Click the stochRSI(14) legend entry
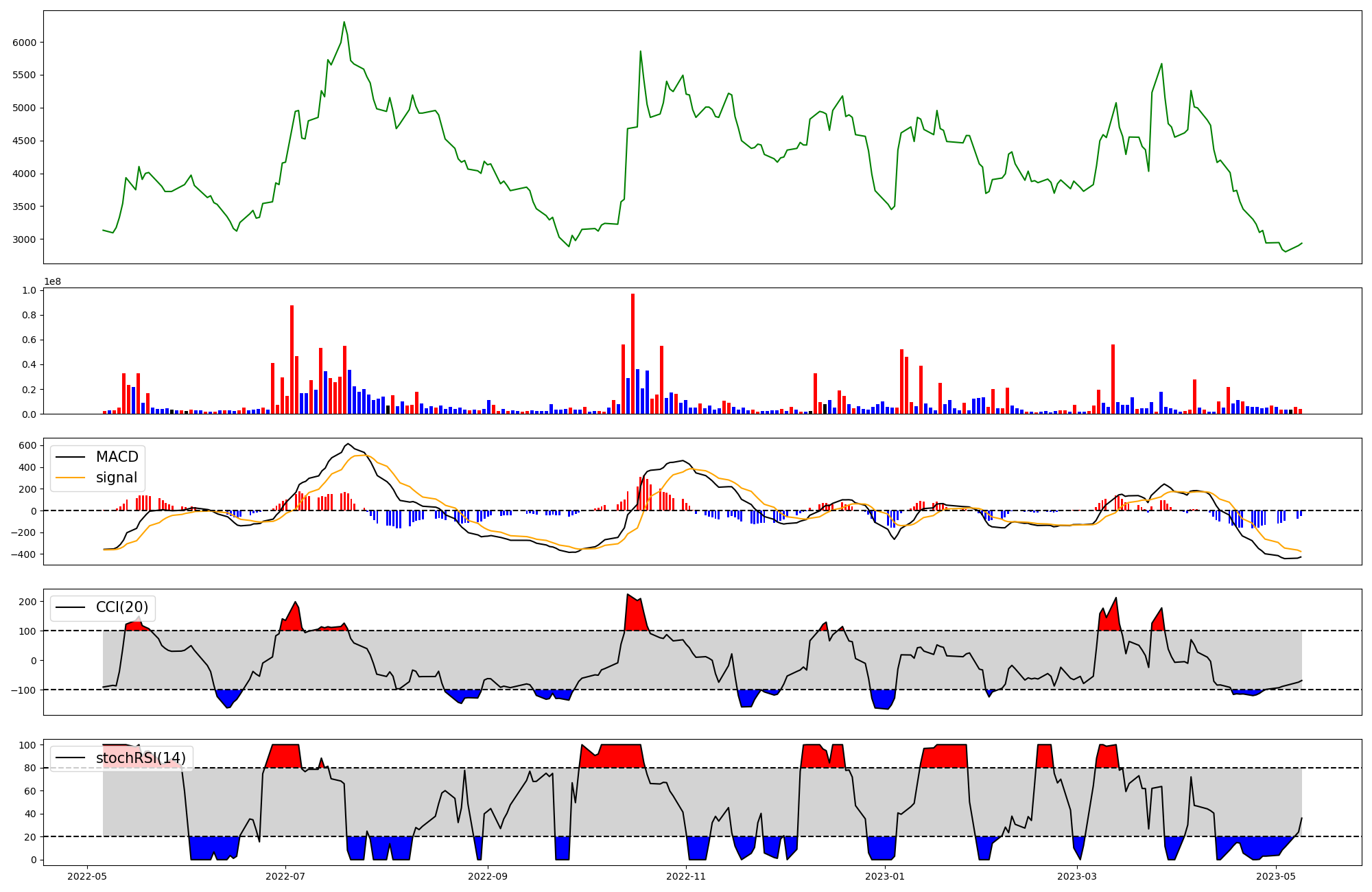1372x892 pixels. tap(141, 758)
